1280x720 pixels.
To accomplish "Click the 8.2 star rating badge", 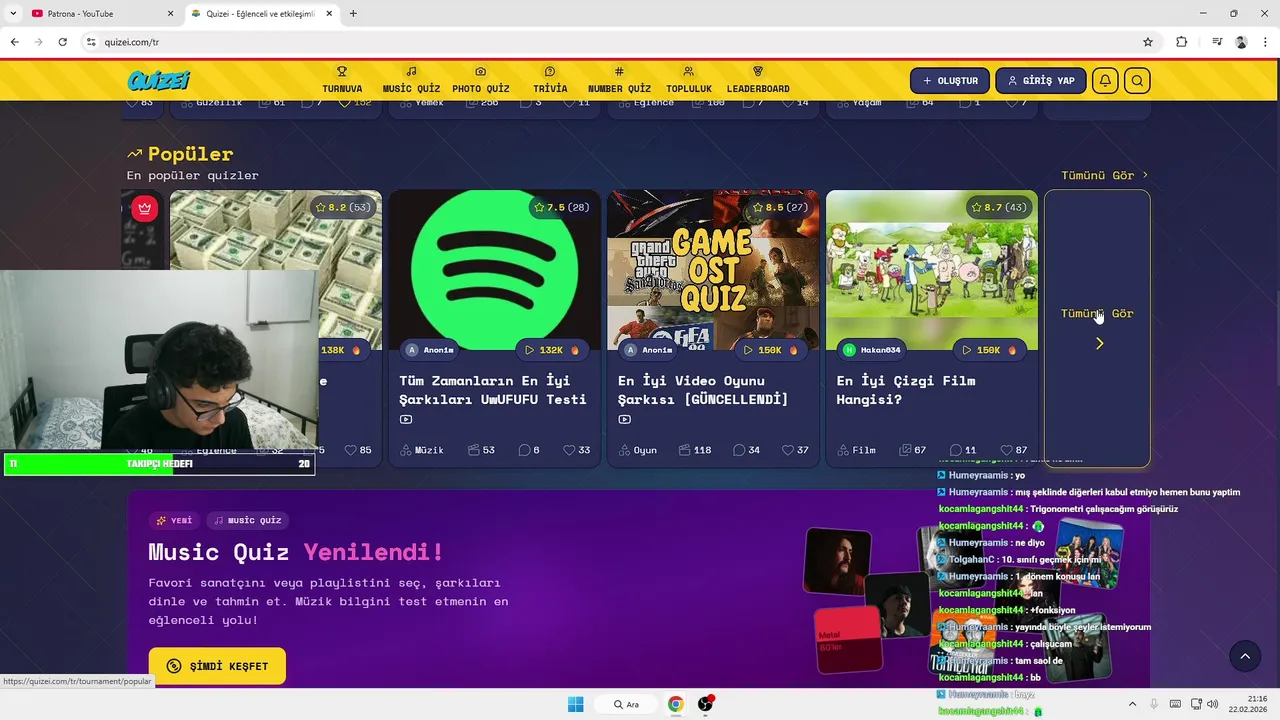I will (343, 207).
